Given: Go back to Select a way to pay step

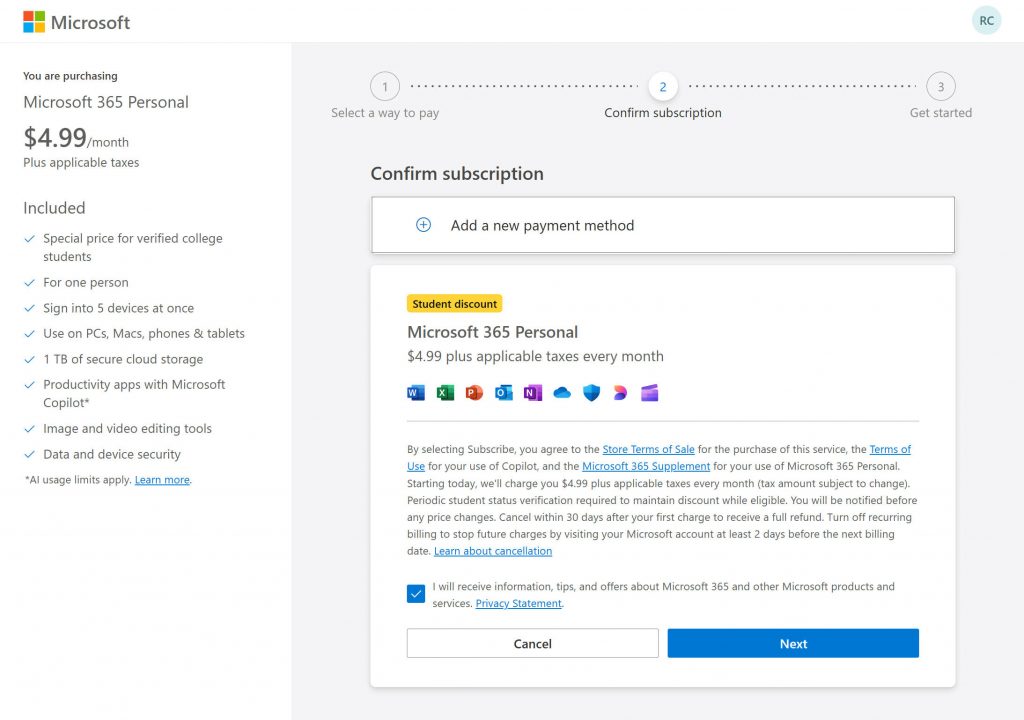Looking at the screenshot, I should click(x=385, y=87).
